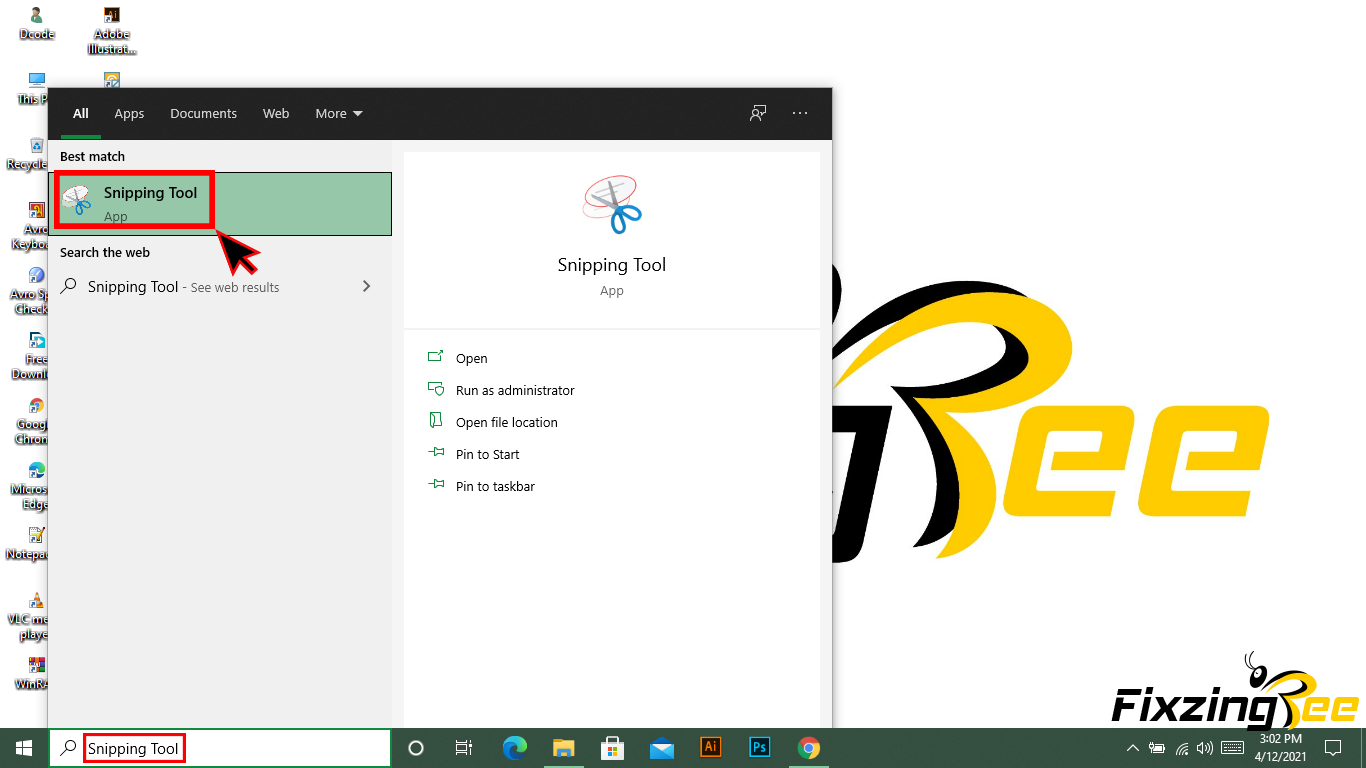Expand Snipping Tool web results arrow
This screenshot has width=1366, height=768.
(x=366, y=286)
